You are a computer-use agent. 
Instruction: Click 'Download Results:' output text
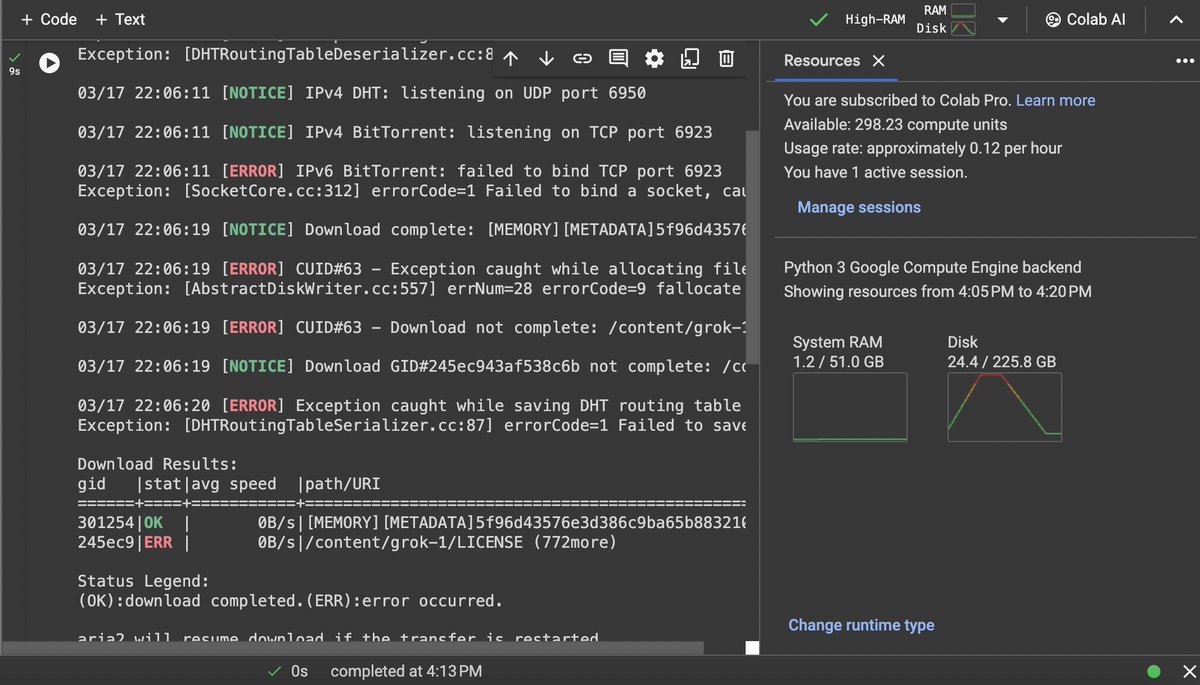157,464
